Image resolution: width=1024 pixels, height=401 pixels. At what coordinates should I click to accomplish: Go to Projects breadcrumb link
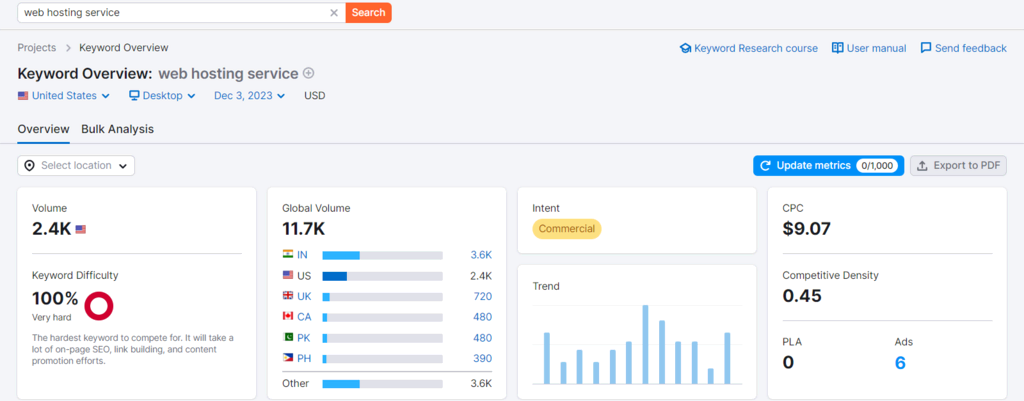37,48
